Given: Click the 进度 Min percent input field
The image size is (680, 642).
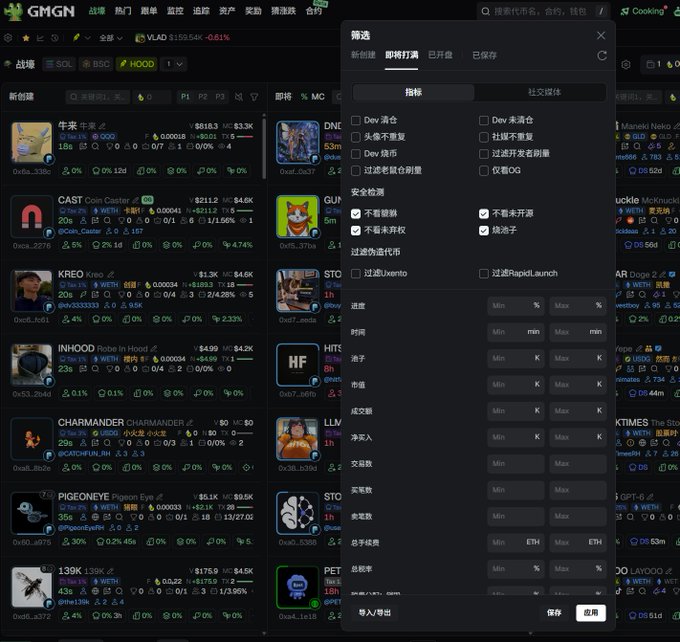Looking at the screenshot, I should pyautogui.click(x=516, y=306).
